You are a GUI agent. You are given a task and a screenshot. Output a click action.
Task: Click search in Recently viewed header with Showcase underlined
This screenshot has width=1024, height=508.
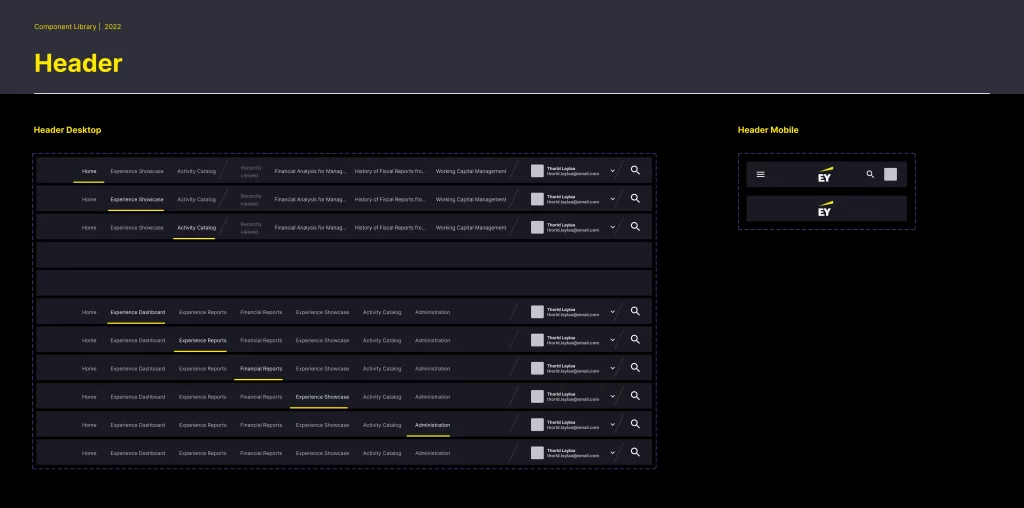635,198
